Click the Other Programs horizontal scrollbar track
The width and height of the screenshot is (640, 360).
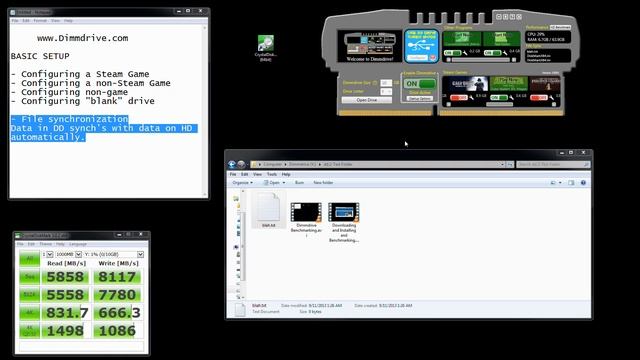pyautogui.click(x=480, y=60)
